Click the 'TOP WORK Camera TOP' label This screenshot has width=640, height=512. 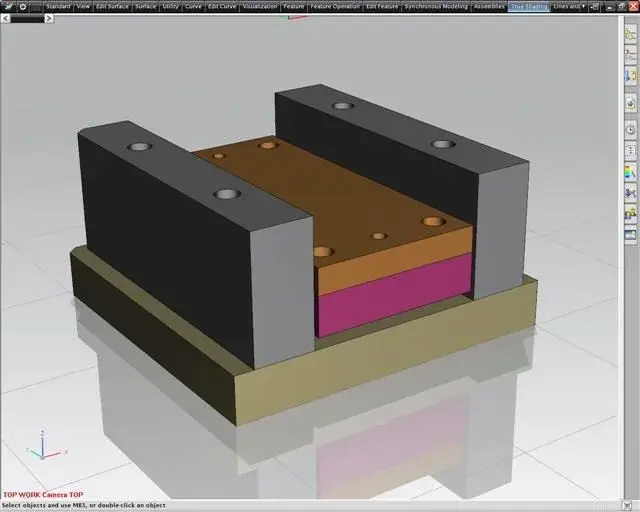(43, 495)
